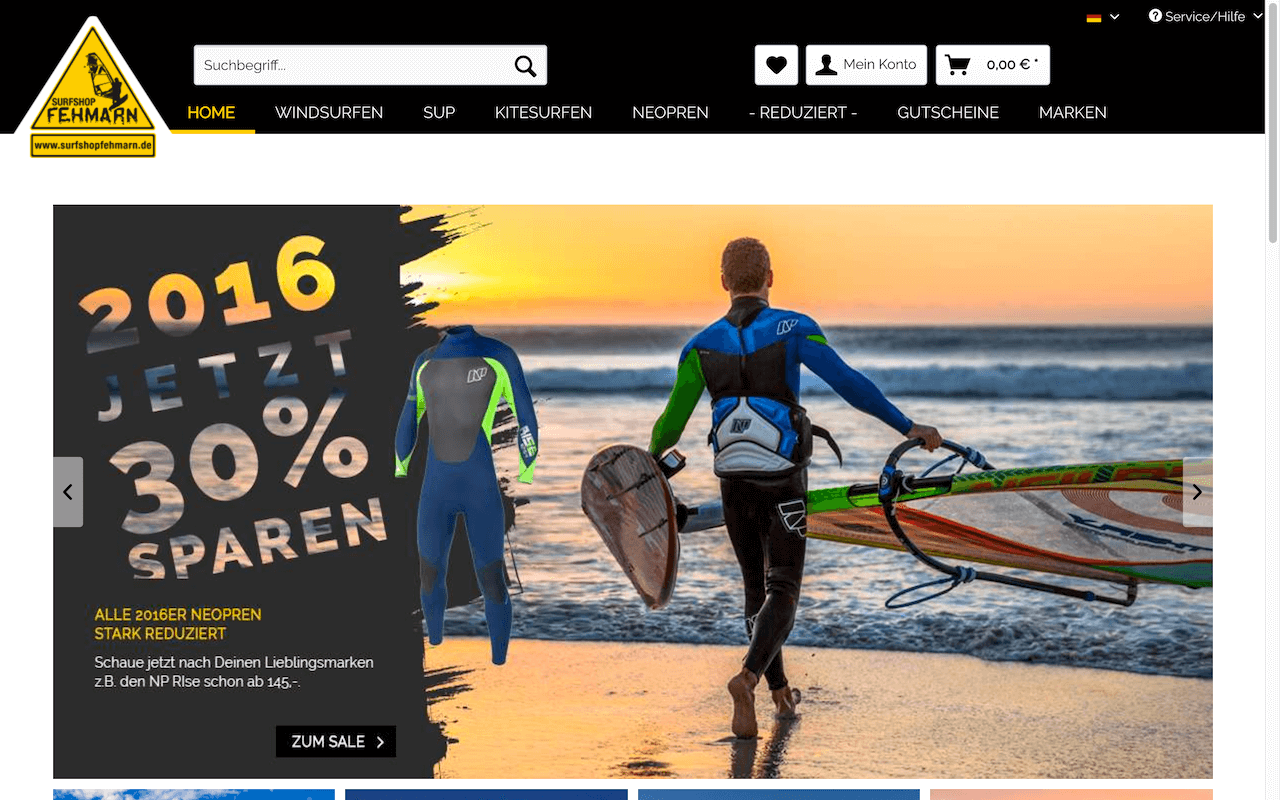Select the Neopren category

(670, 113)
